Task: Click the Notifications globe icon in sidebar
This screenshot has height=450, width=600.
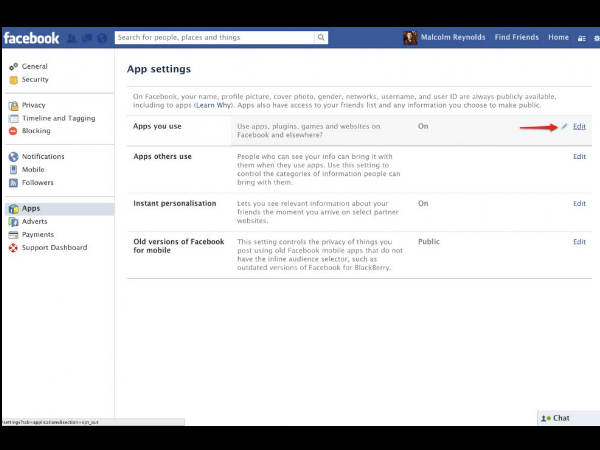Action: point(13,157)
